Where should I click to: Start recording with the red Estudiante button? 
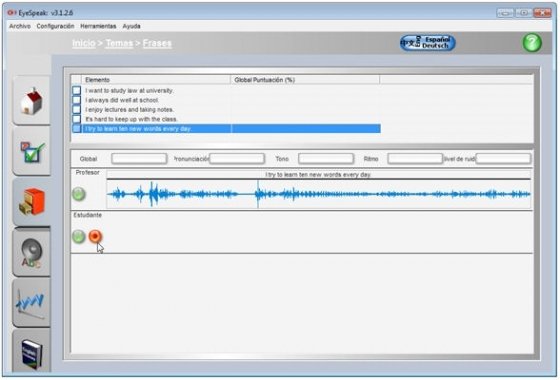[95, 236]
